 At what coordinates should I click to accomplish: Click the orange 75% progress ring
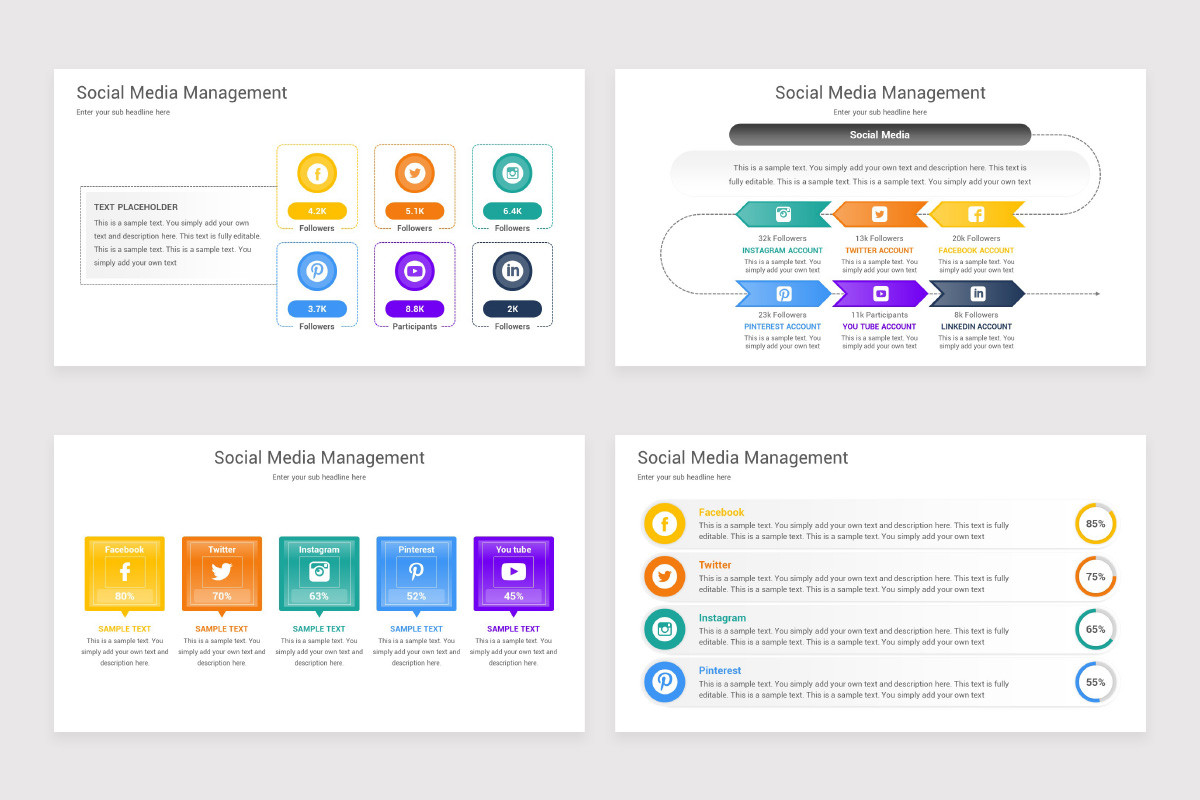[x=1096, y=577]
